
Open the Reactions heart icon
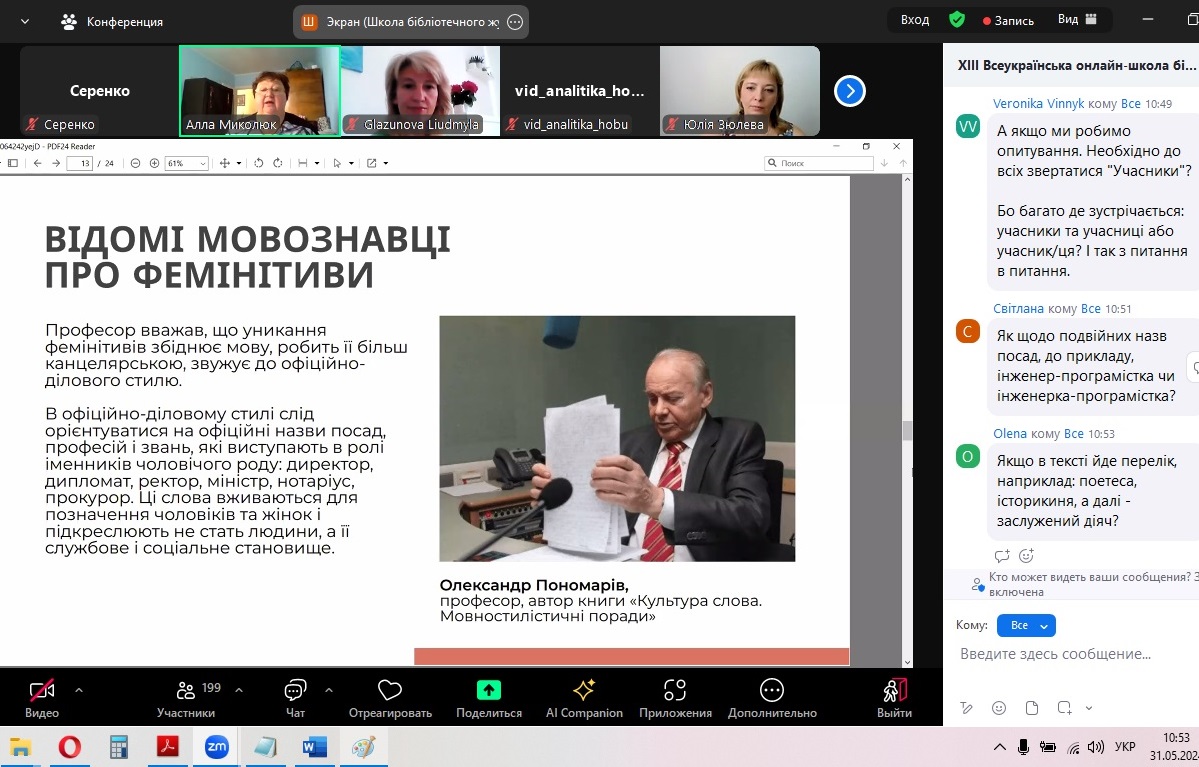click(x=390, y=691)
